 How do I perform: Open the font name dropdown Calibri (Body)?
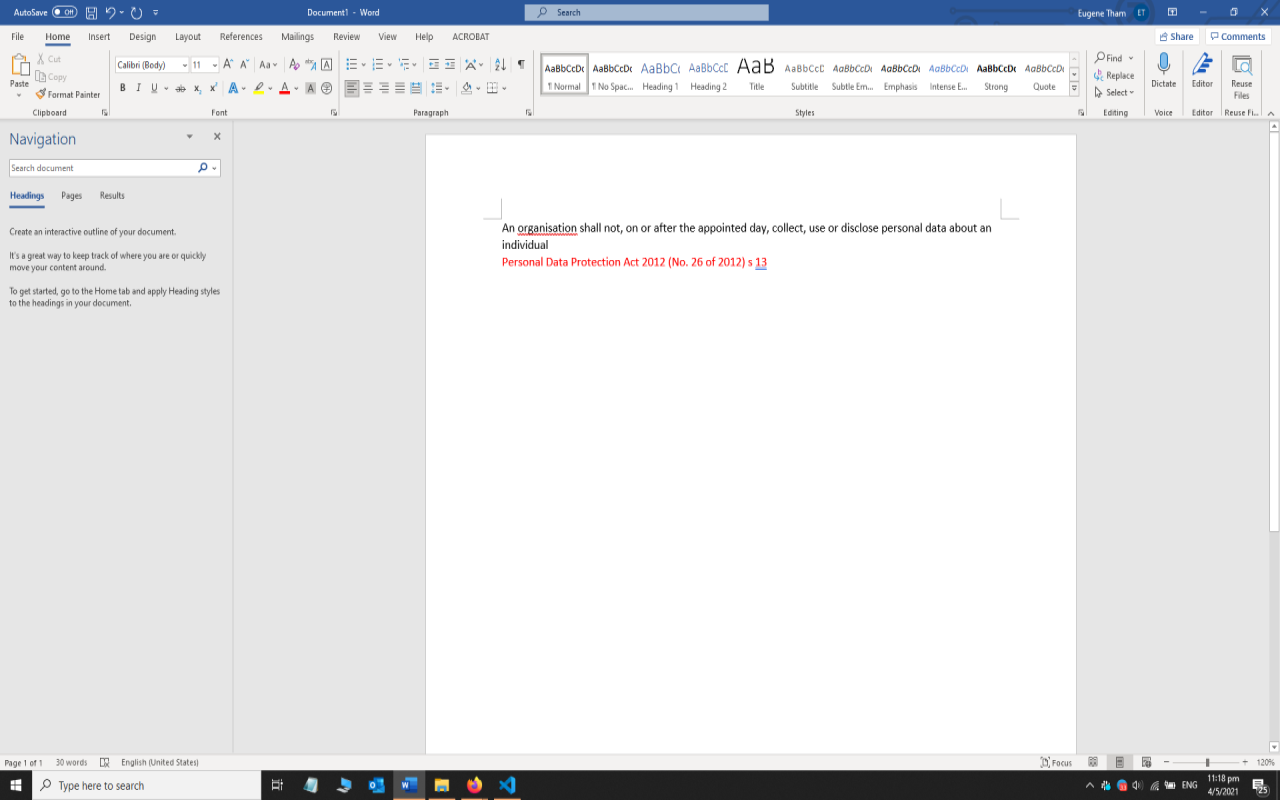pyautogui.click(x=184, y=65)
